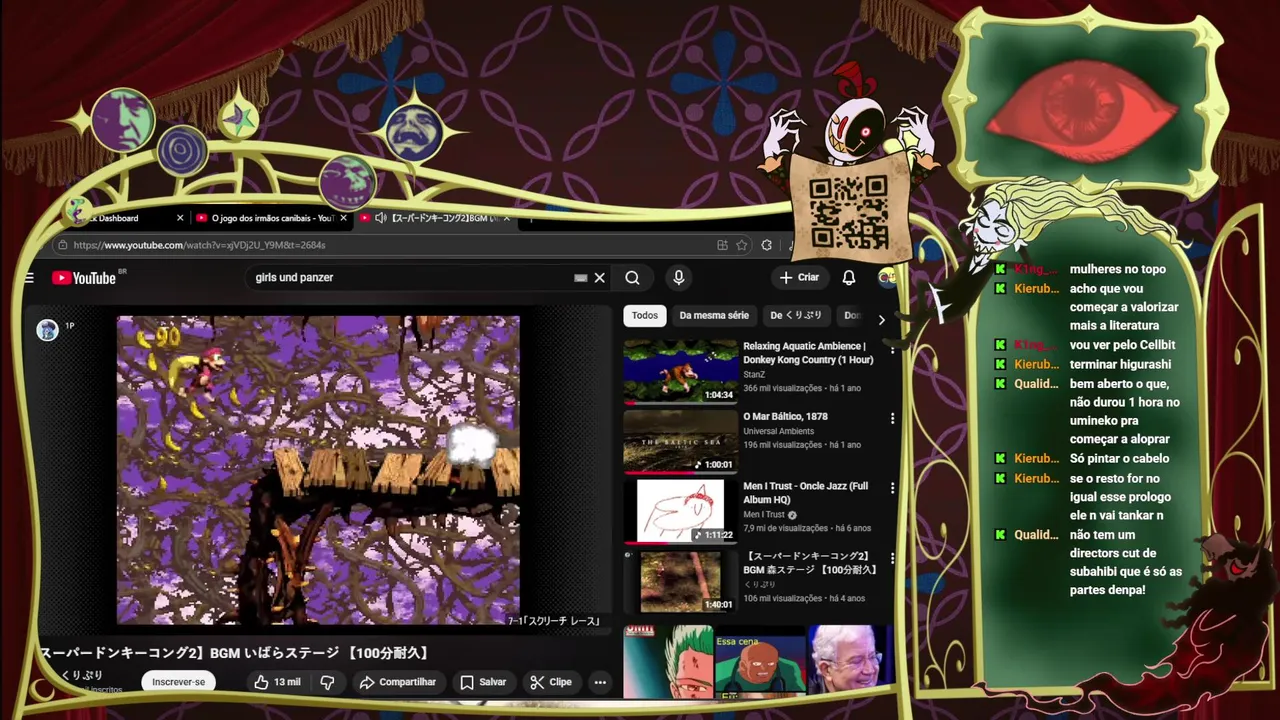This screenshot has width=1280, height=720.
Task: Create a clip with Clipe button
Action: (x=551, y=682)
